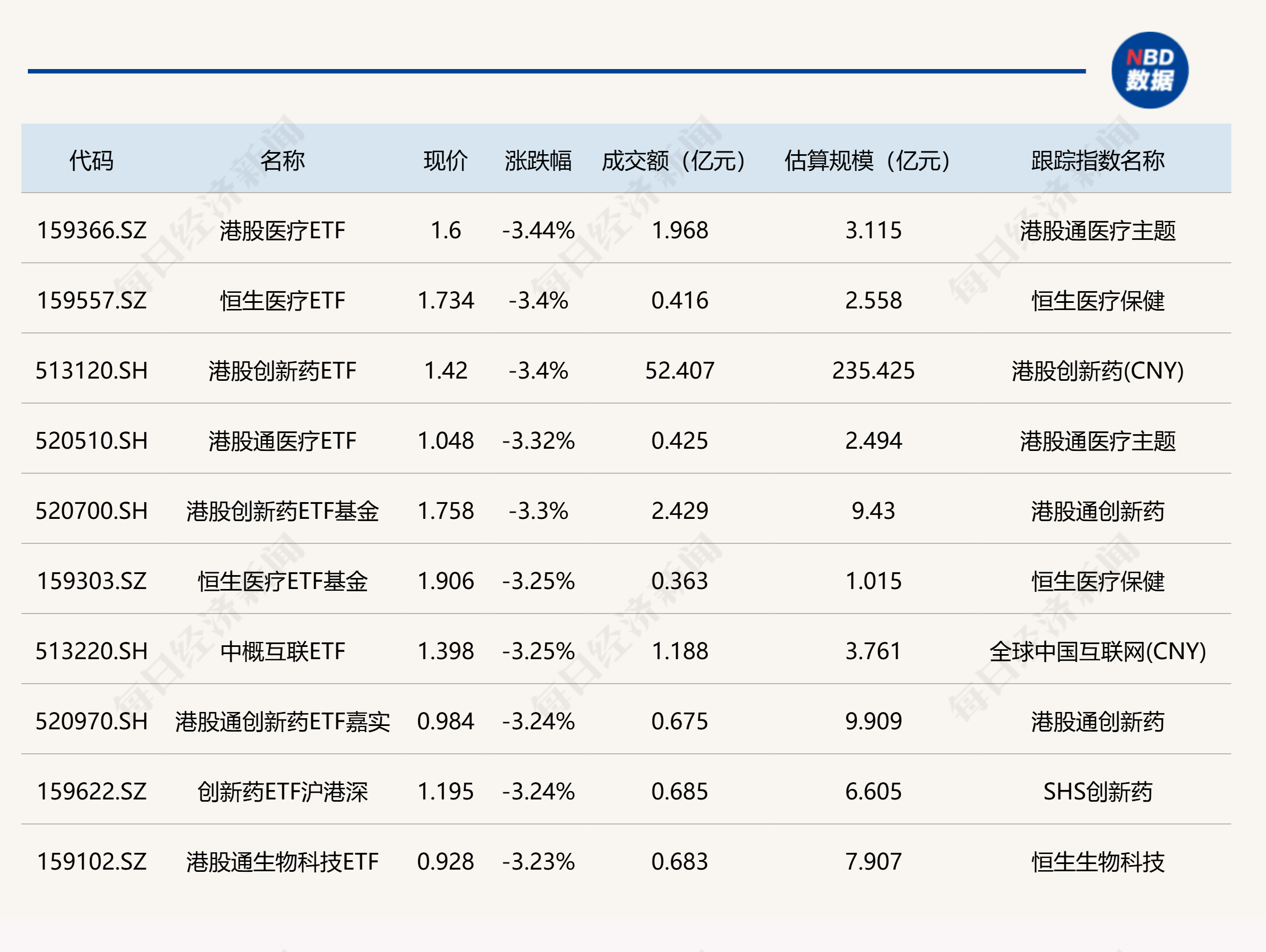
Task: Click the 跟踪指数名称 column header
Action: (x=1097, y=161)
